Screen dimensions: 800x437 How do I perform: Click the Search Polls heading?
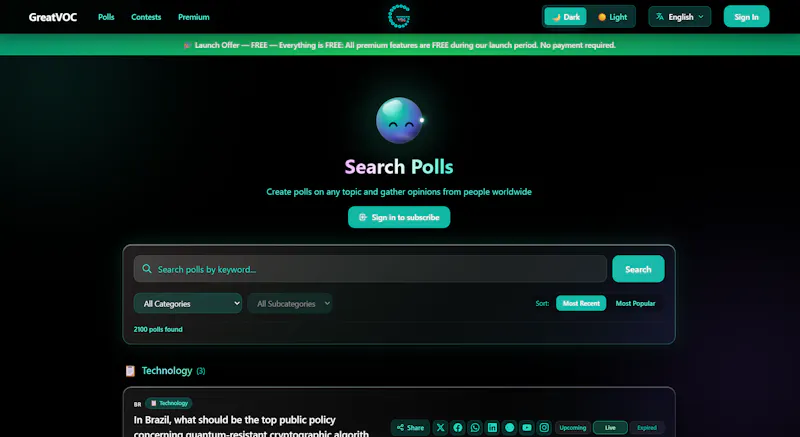[399, 167]
